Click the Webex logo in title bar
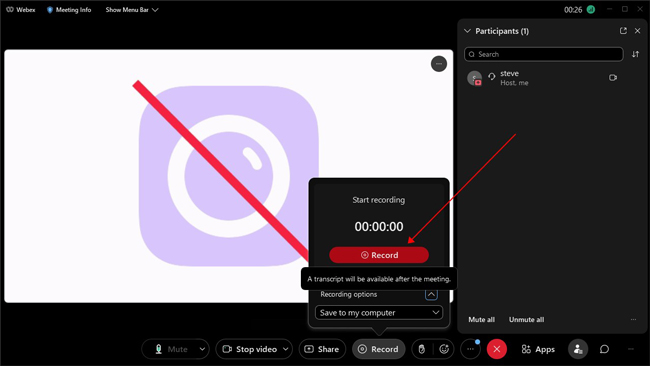Image resolution: width=650 pixels, height=366 pixels. click(x=20, y=10)
